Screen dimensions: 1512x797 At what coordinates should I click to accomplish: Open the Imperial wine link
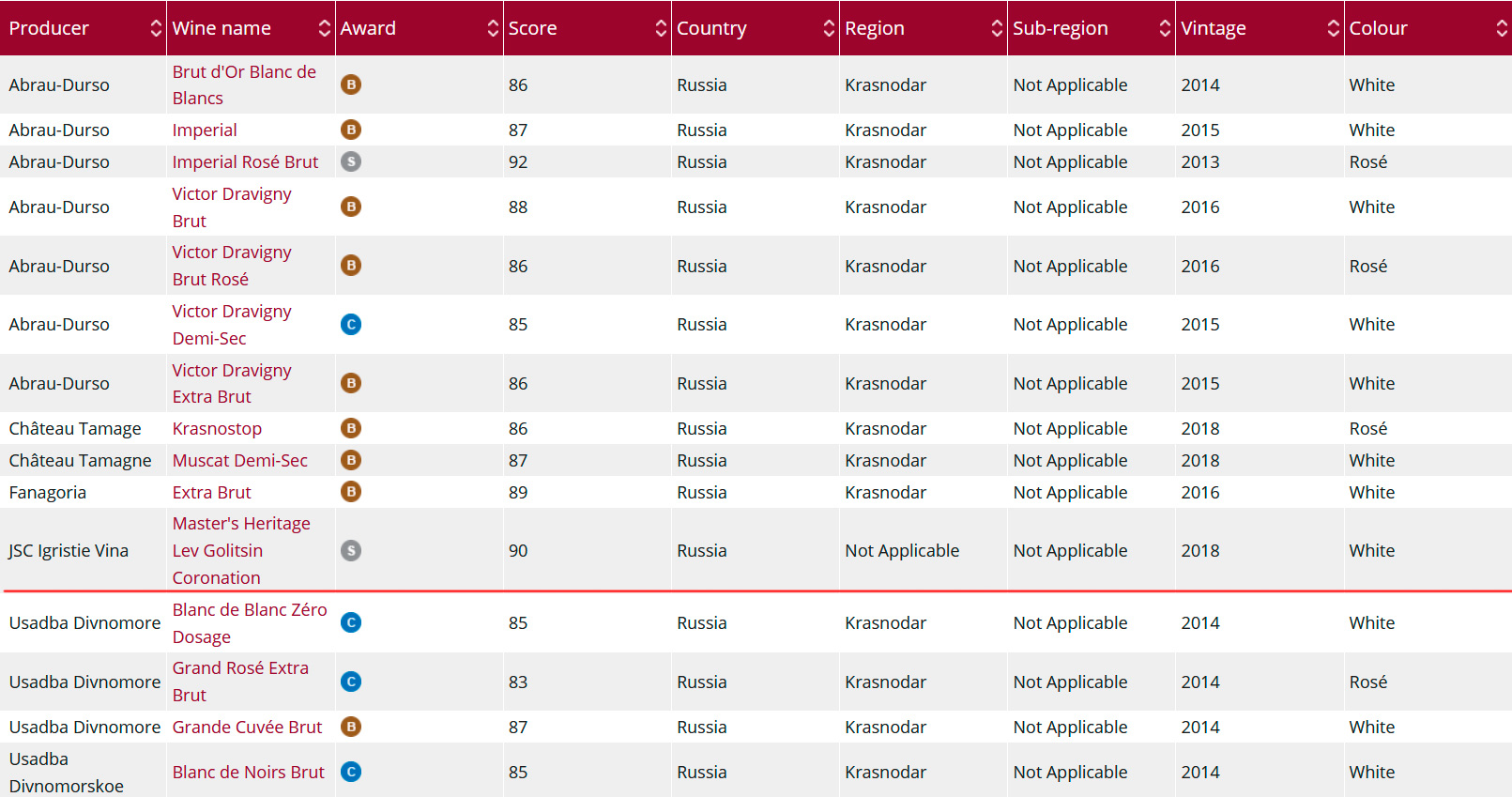(205, 130)
